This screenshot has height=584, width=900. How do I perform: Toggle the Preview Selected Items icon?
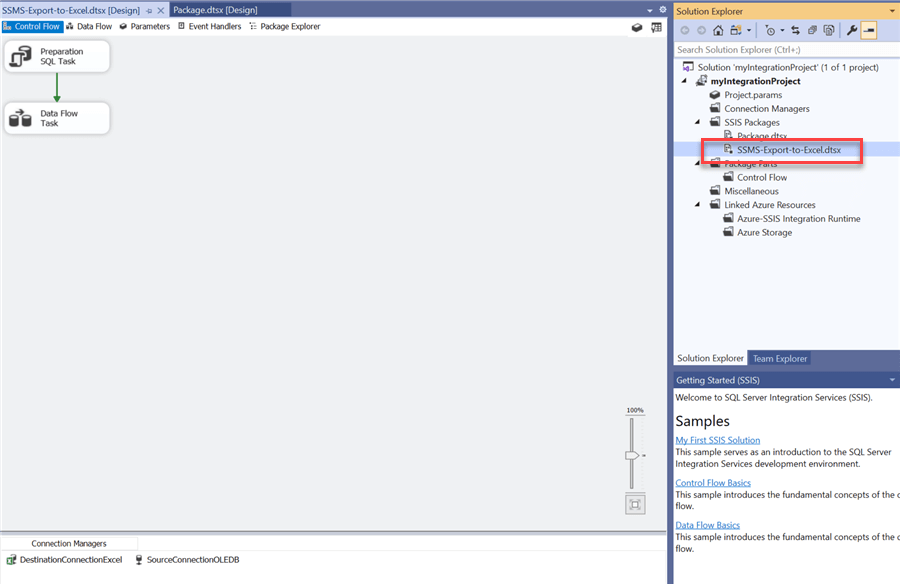868,31
